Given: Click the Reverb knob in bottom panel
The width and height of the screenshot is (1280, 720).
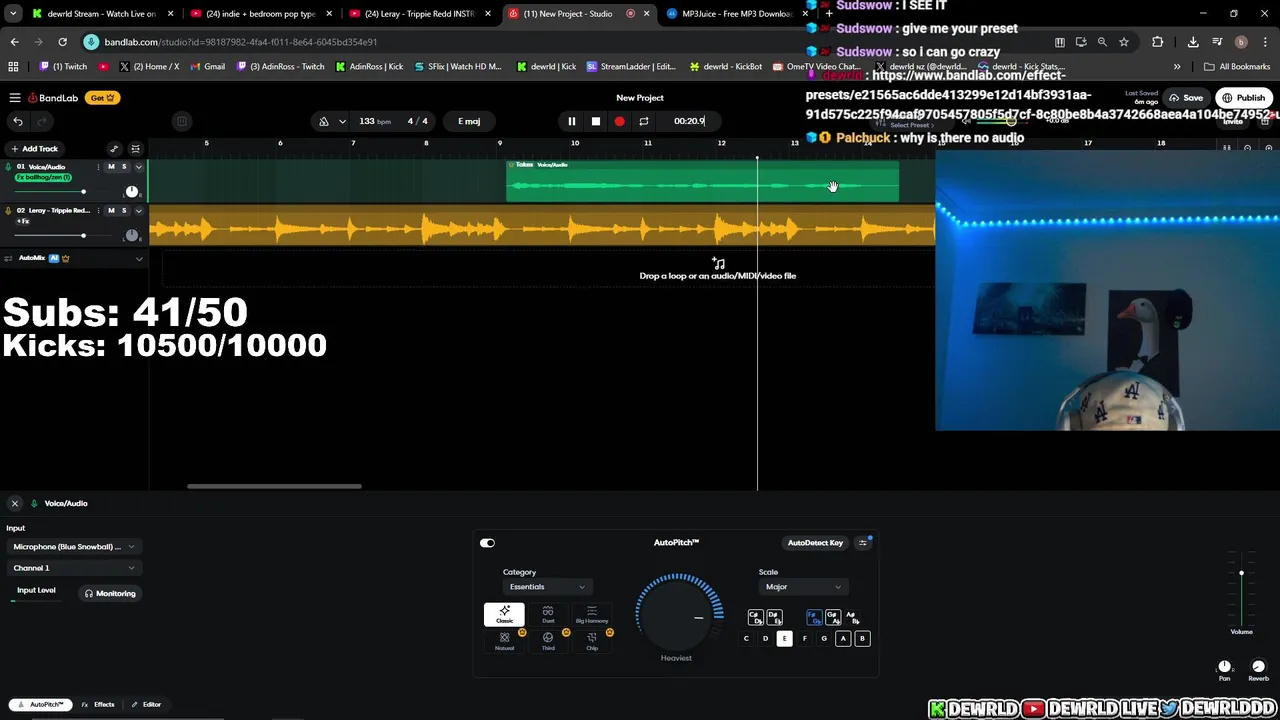Looking at the screenshot, I should (1258, 667).
